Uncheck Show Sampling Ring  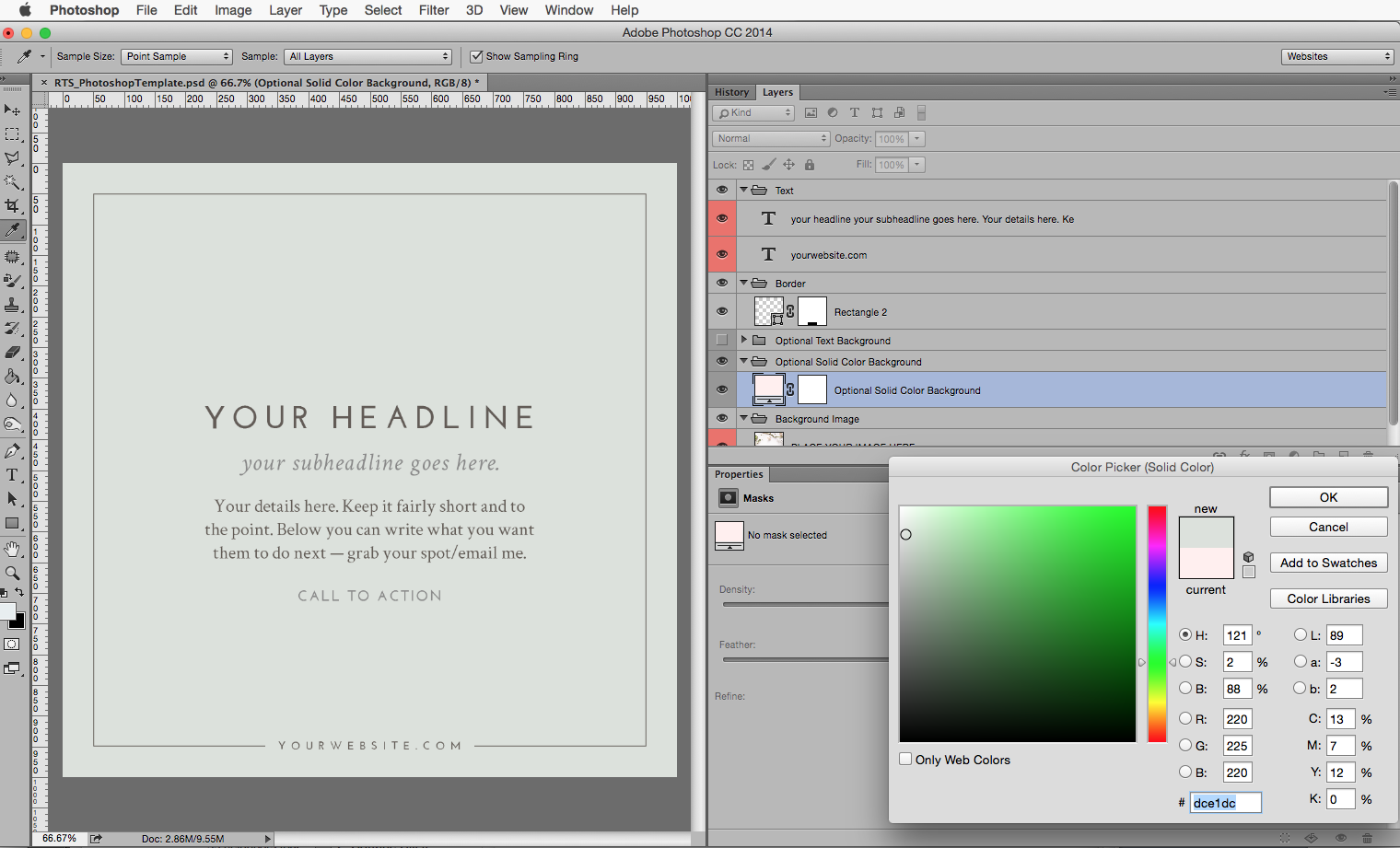[476, 56]
